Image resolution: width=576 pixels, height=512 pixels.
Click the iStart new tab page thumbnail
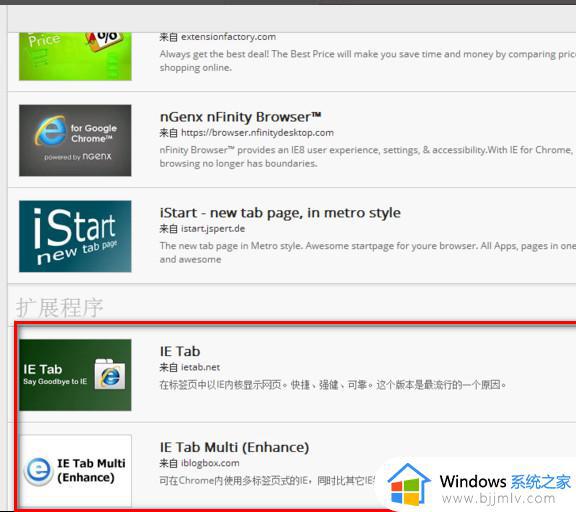pos(75,236)
